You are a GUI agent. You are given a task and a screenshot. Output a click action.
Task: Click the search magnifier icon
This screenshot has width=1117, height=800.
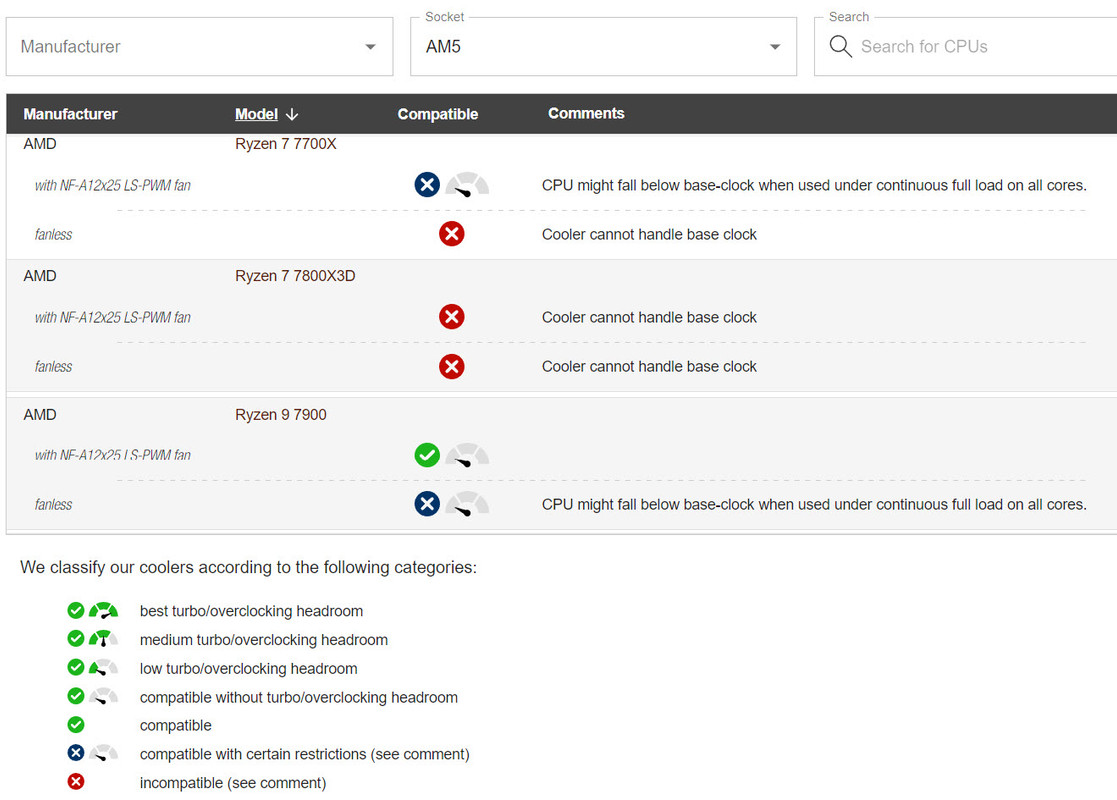point(841,46)
